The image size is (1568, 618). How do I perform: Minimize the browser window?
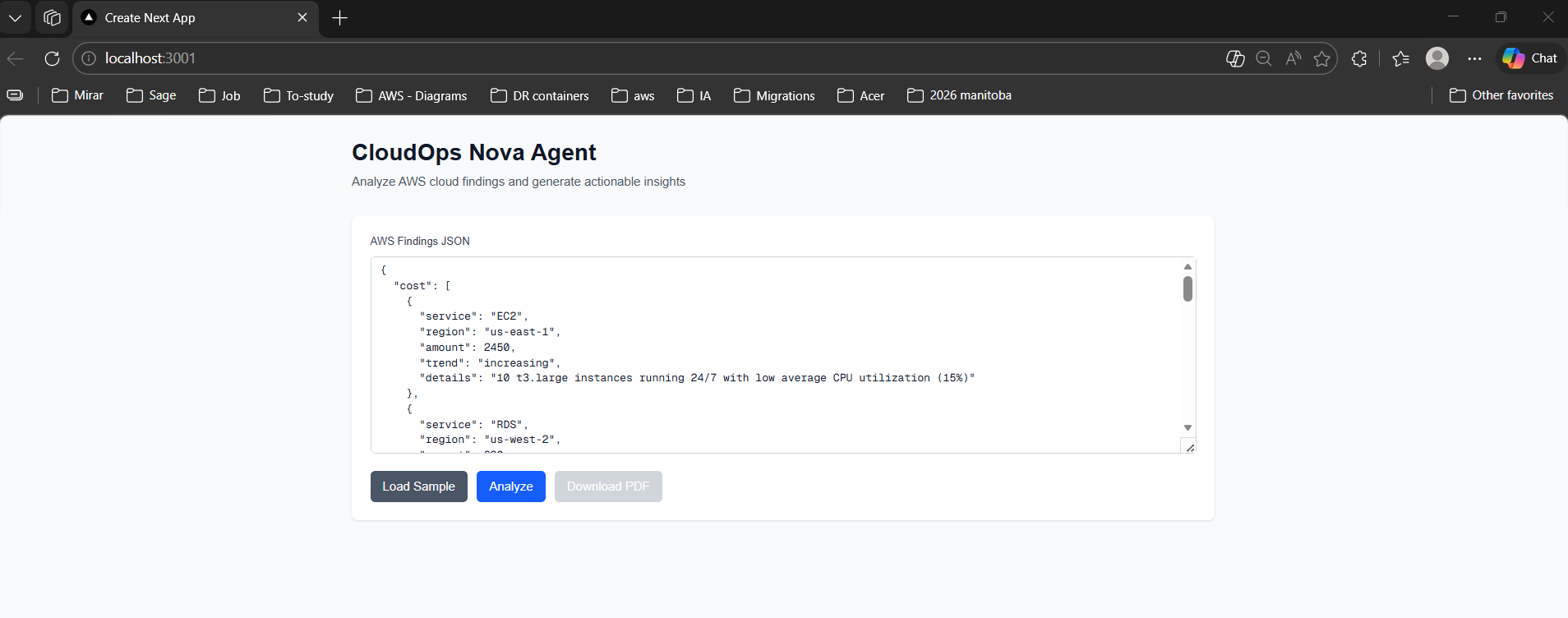(1453, 16)
